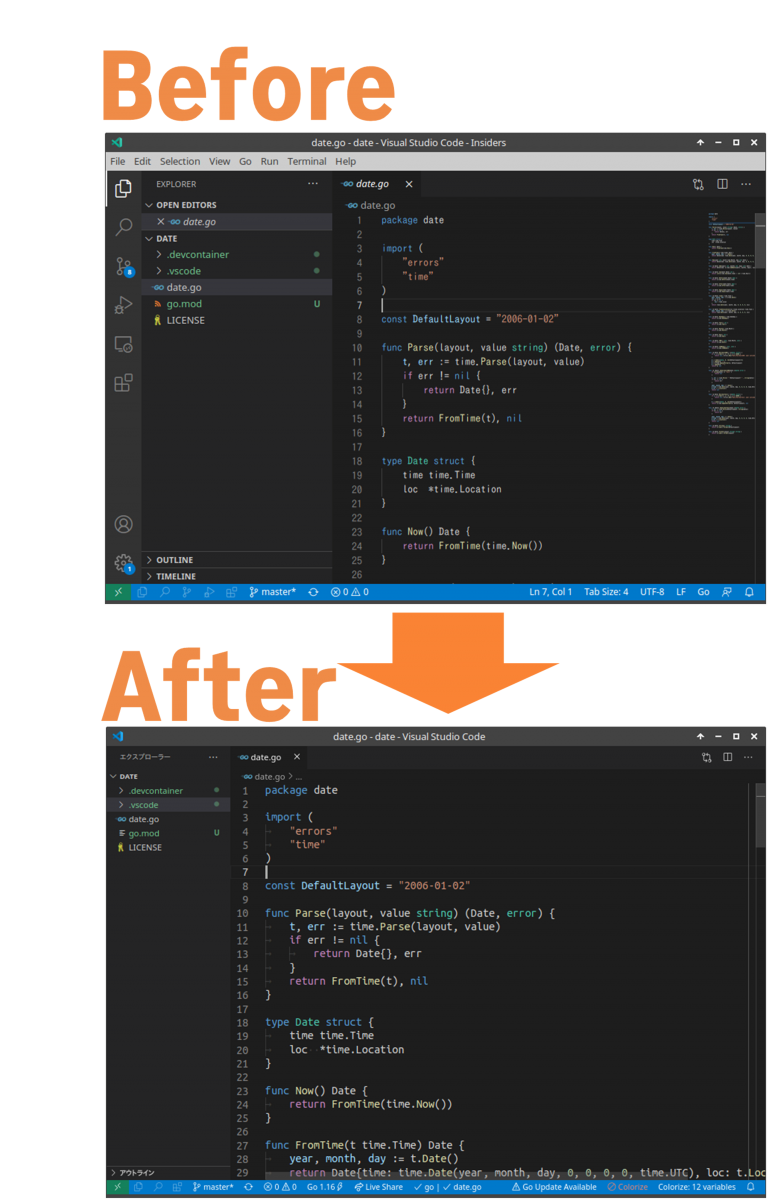The width and height of the screenshot is (768, 1200).
Task: Click errors and warnings count in After status bar
Action: 281,1187
